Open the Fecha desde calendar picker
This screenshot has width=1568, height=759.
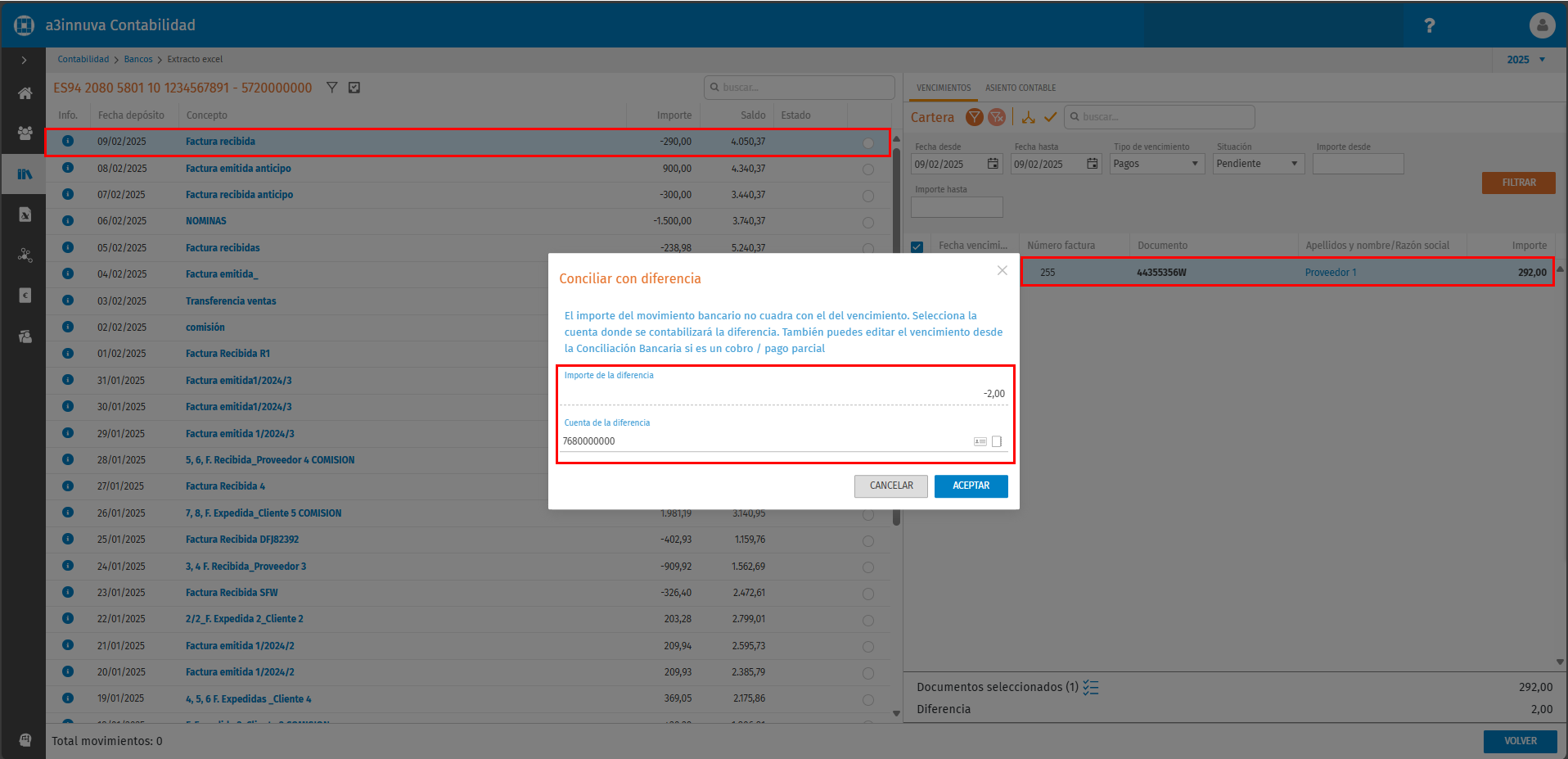(x=993, y=164)
